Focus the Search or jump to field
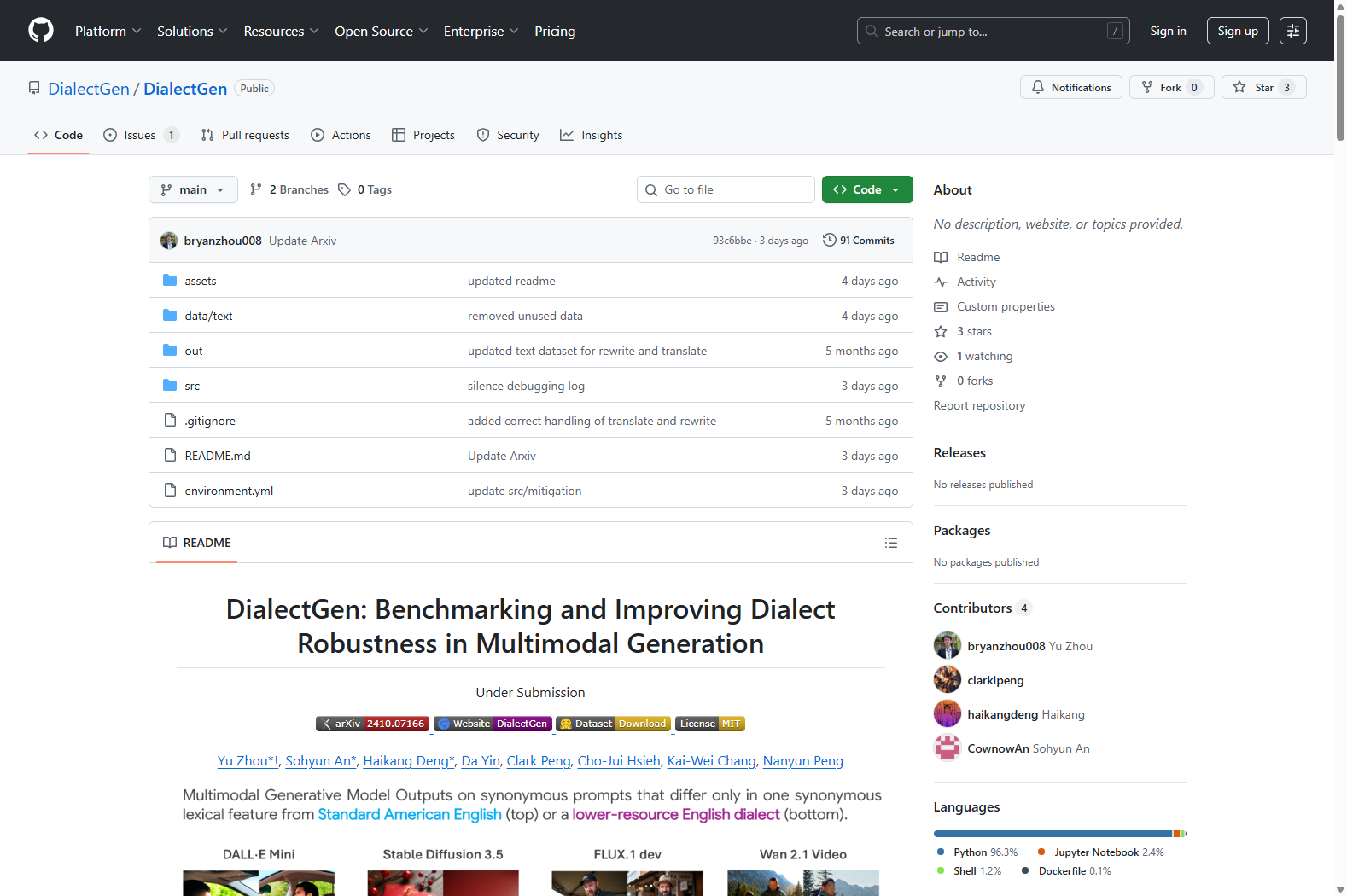The image size is (1347, 896). (994, 31)
